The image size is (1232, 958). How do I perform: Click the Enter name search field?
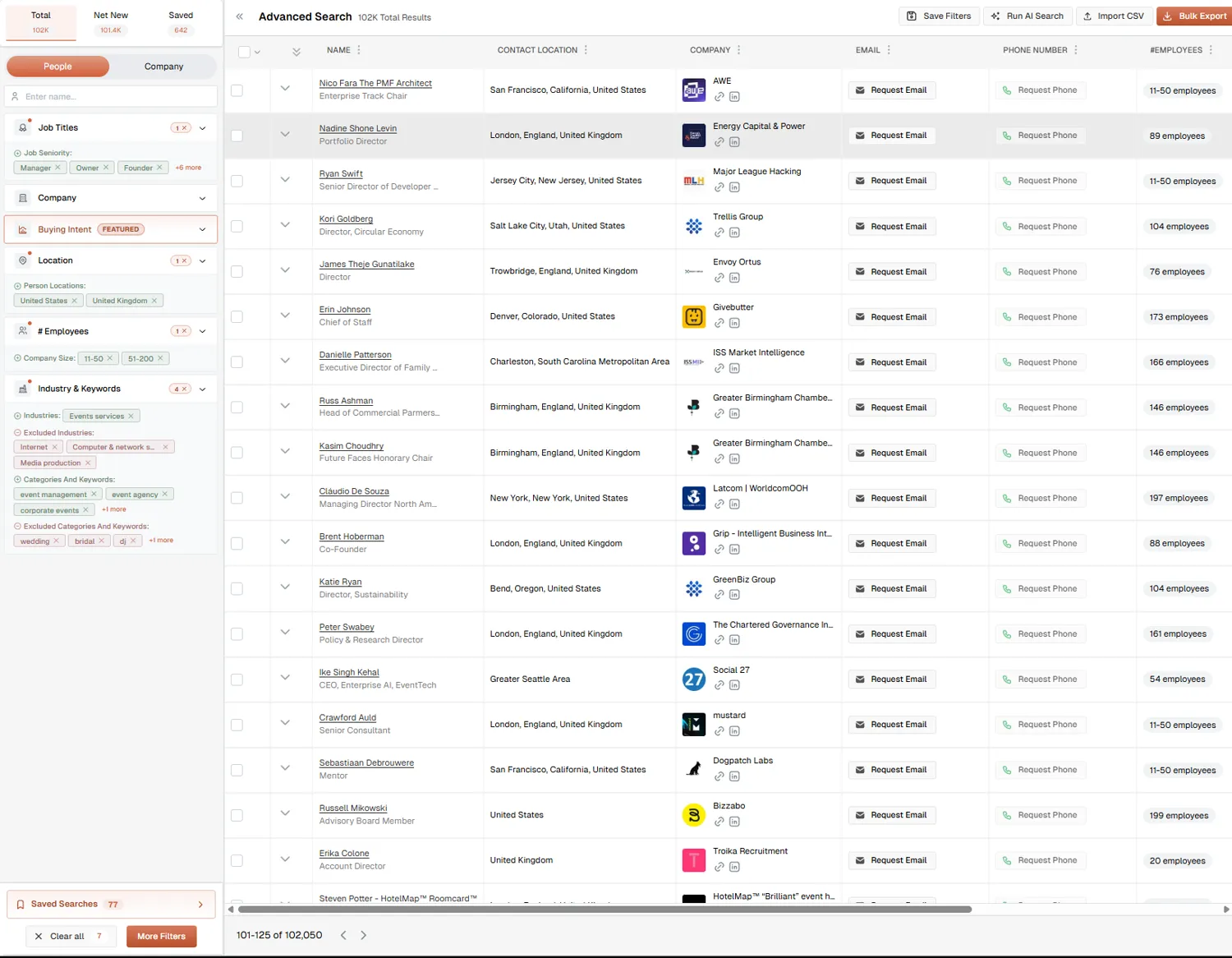[111, 97]
